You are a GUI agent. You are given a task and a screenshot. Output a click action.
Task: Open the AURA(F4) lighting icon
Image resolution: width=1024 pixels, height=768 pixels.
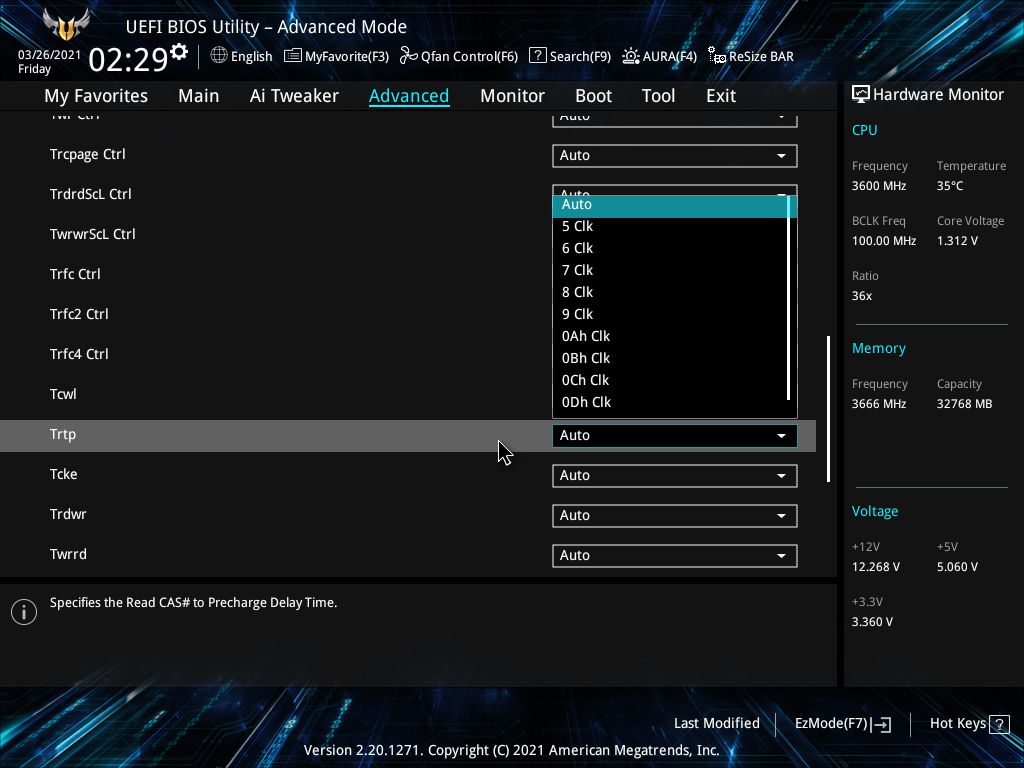pyautogui.click(x=631, y=56)
